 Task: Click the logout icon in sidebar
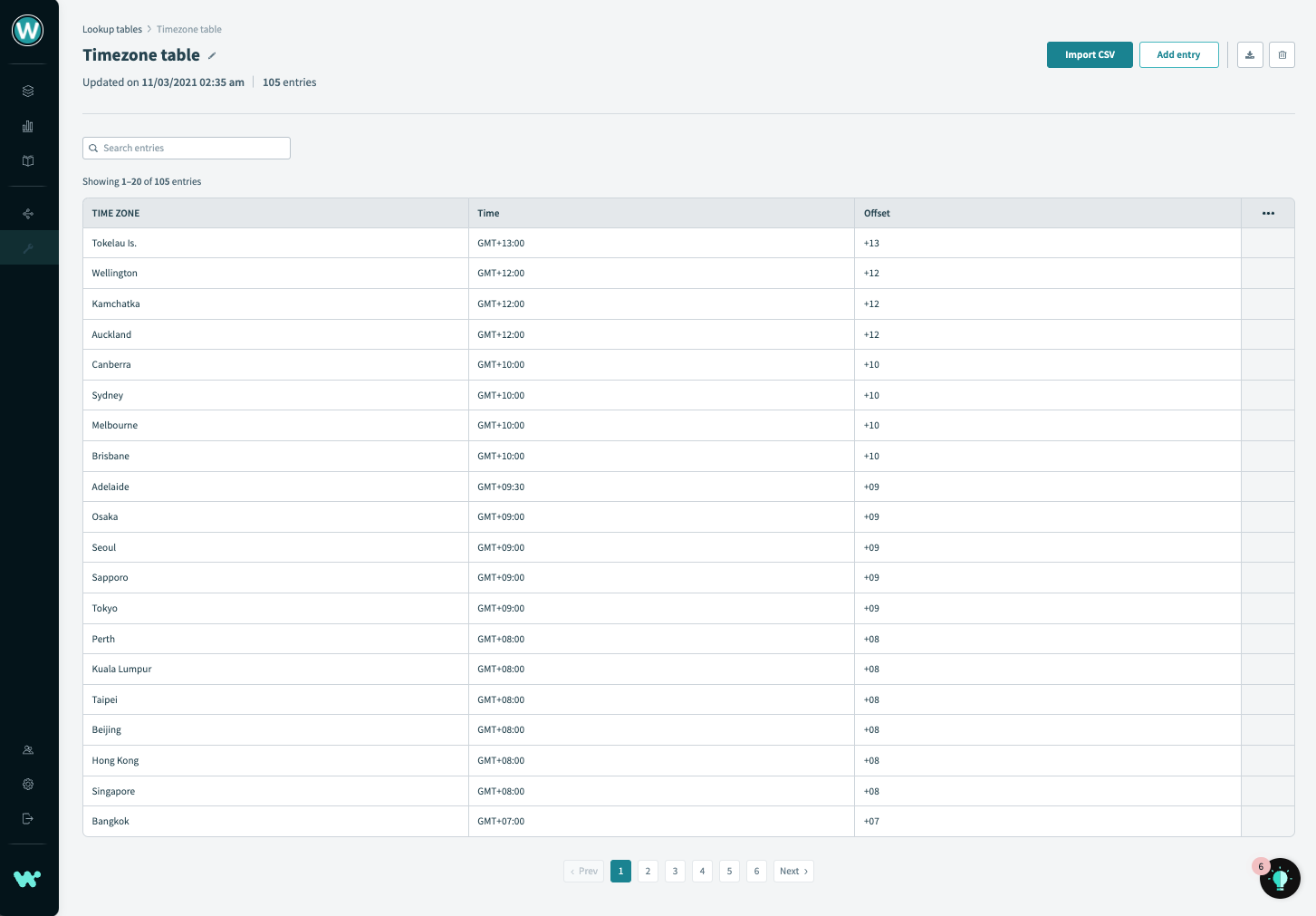(x=28, y=819)
